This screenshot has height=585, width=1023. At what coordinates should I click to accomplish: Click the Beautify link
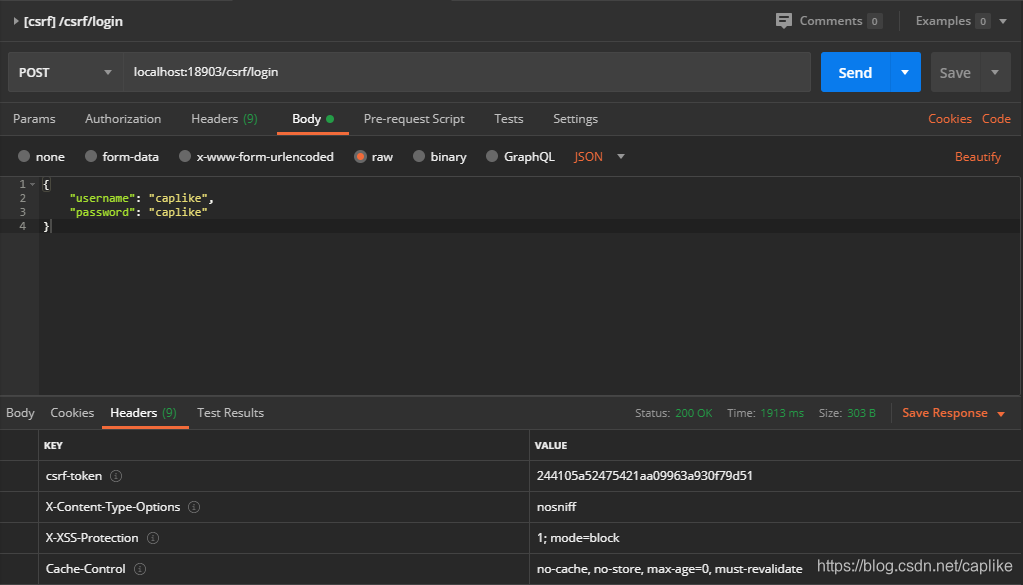pos(977,156)
